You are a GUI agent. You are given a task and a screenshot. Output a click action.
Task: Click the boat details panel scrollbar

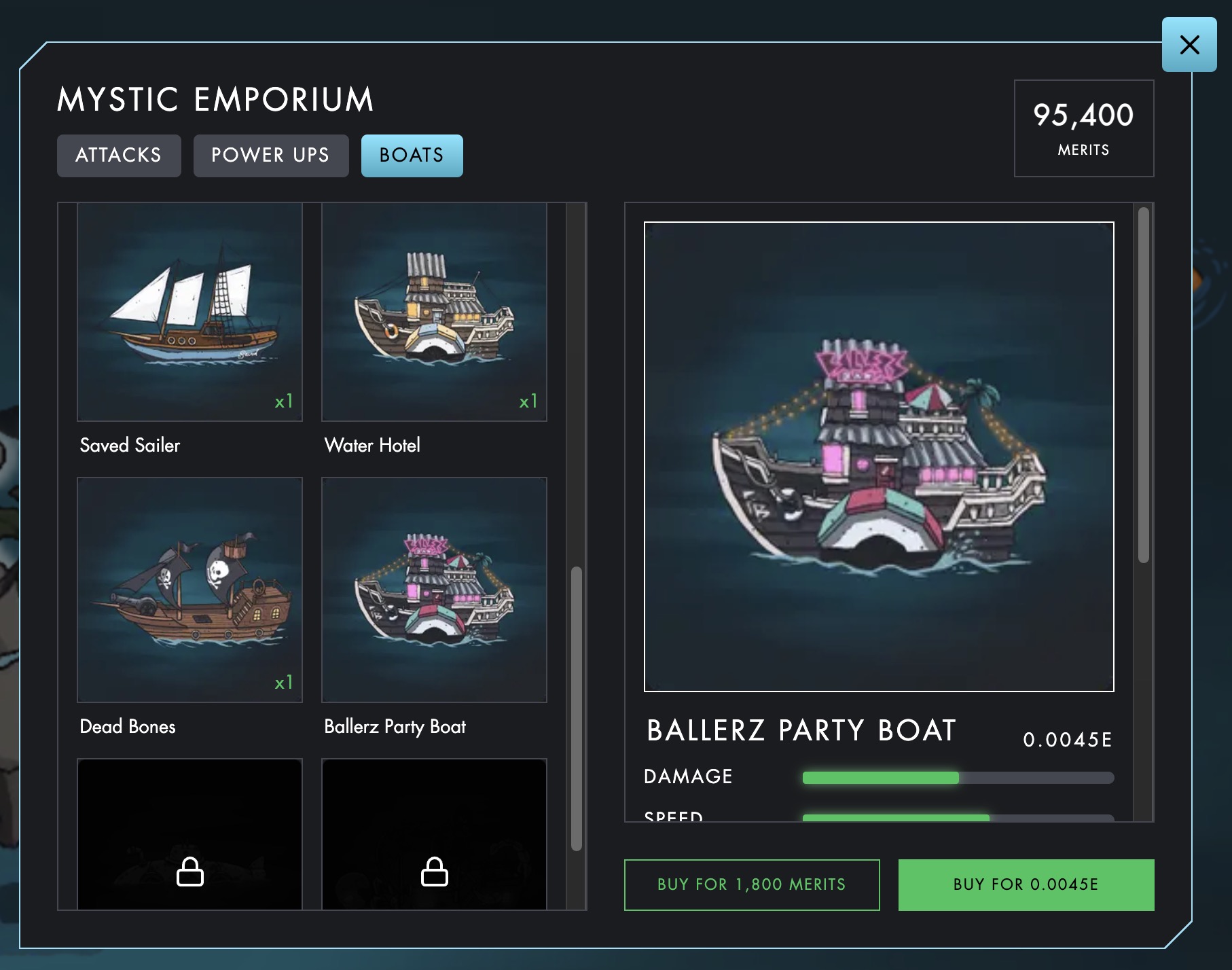1144,384
